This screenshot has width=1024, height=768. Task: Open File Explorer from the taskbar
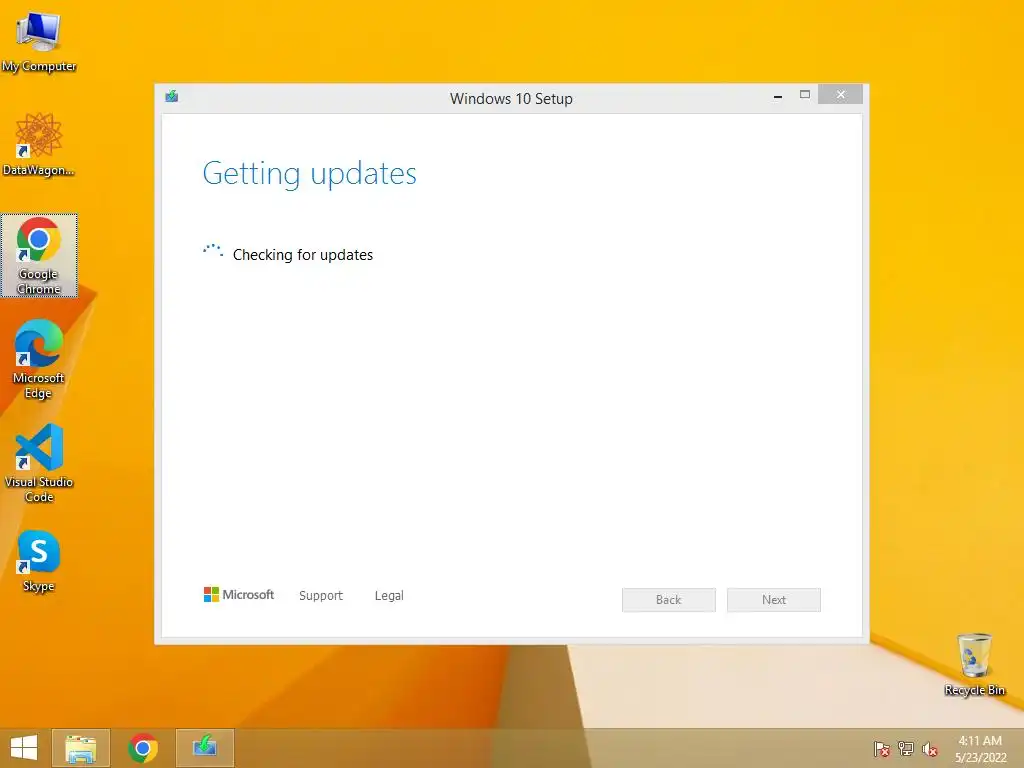(x=81, y=748)
